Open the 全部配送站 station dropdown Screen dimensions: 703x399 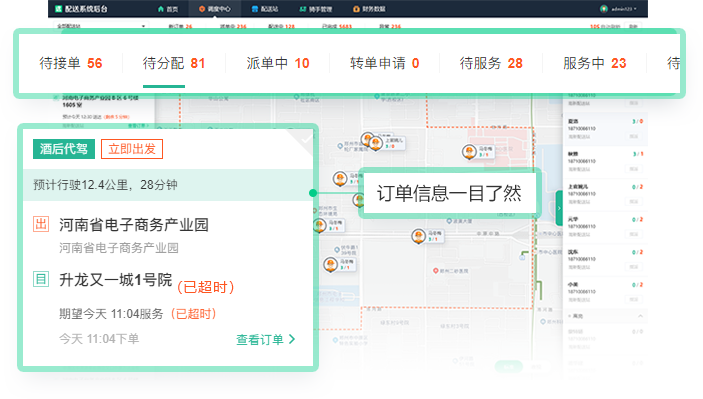click(x=100, y=26)
